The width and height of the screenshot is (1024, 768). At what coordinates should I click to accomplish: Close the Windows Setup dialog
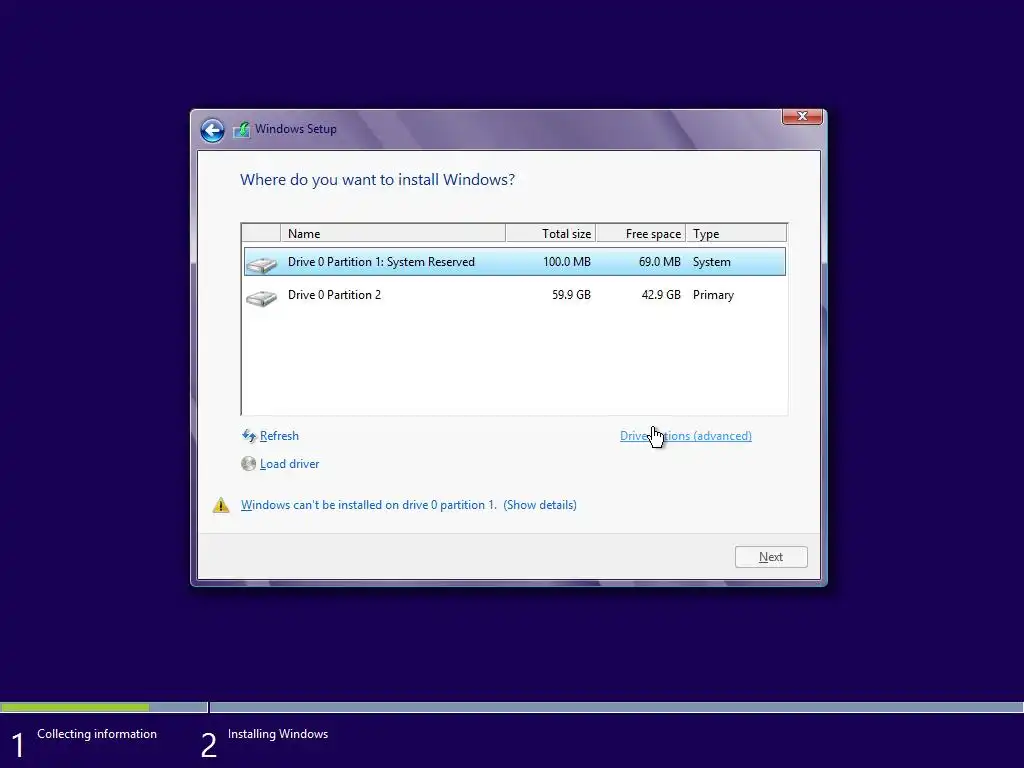[x=802, y=116]
